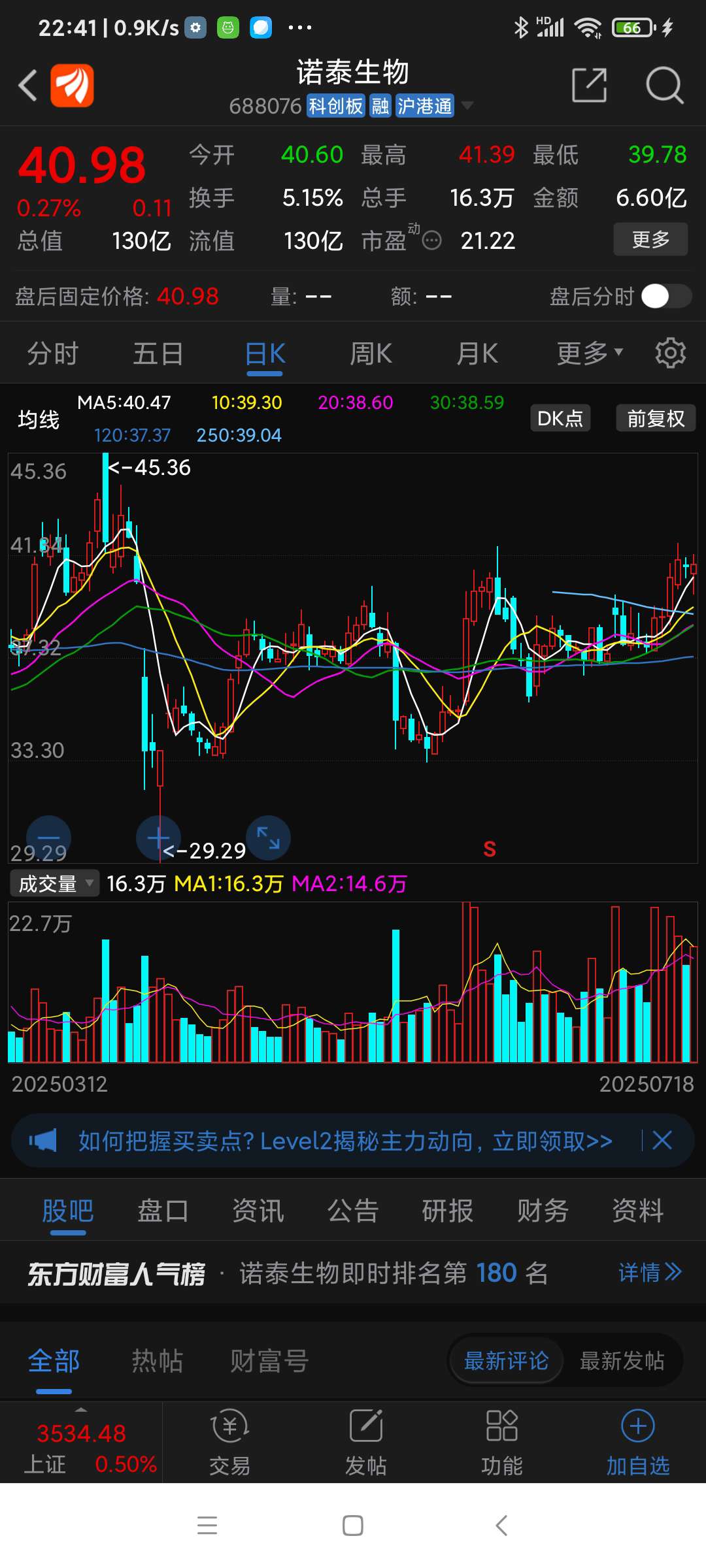Open the 财务 tab
Viewport: 706px width, 1568px height.
(543, 1211)
